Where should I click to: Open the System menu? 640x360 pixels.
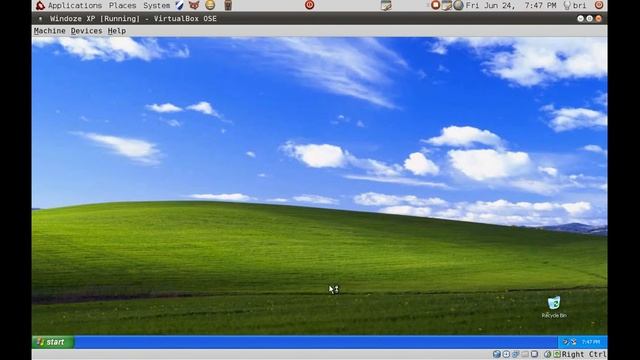click(x=157, y=5)
